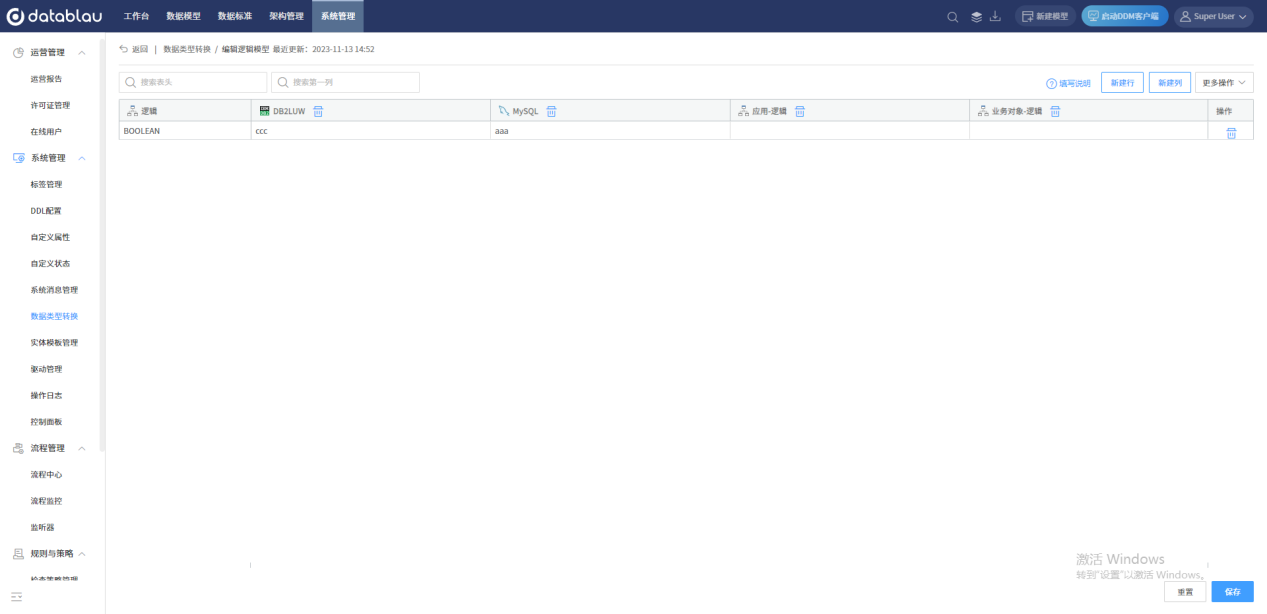Screen dimensions: 1267x614
Task: Open the Super User account menu
Action: 1214,16
